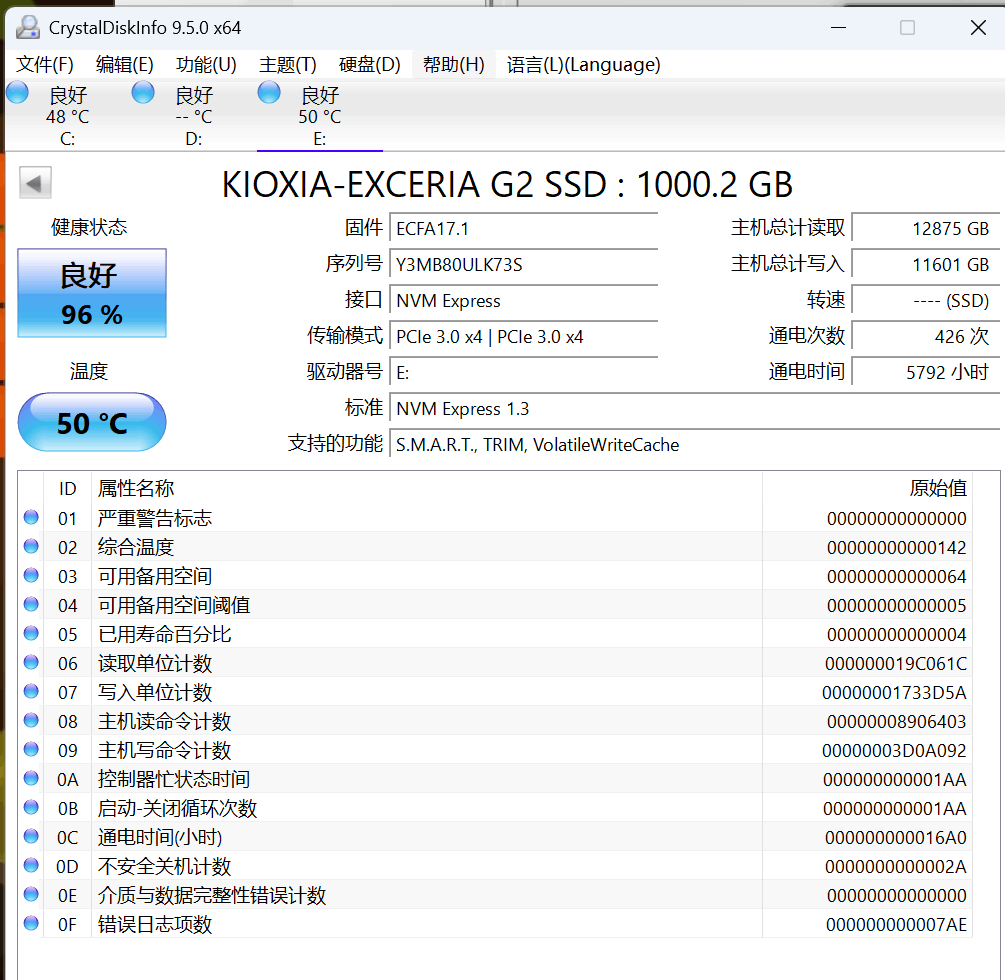Click status orb for attribute 07 写入单位计数

point(31,691)
